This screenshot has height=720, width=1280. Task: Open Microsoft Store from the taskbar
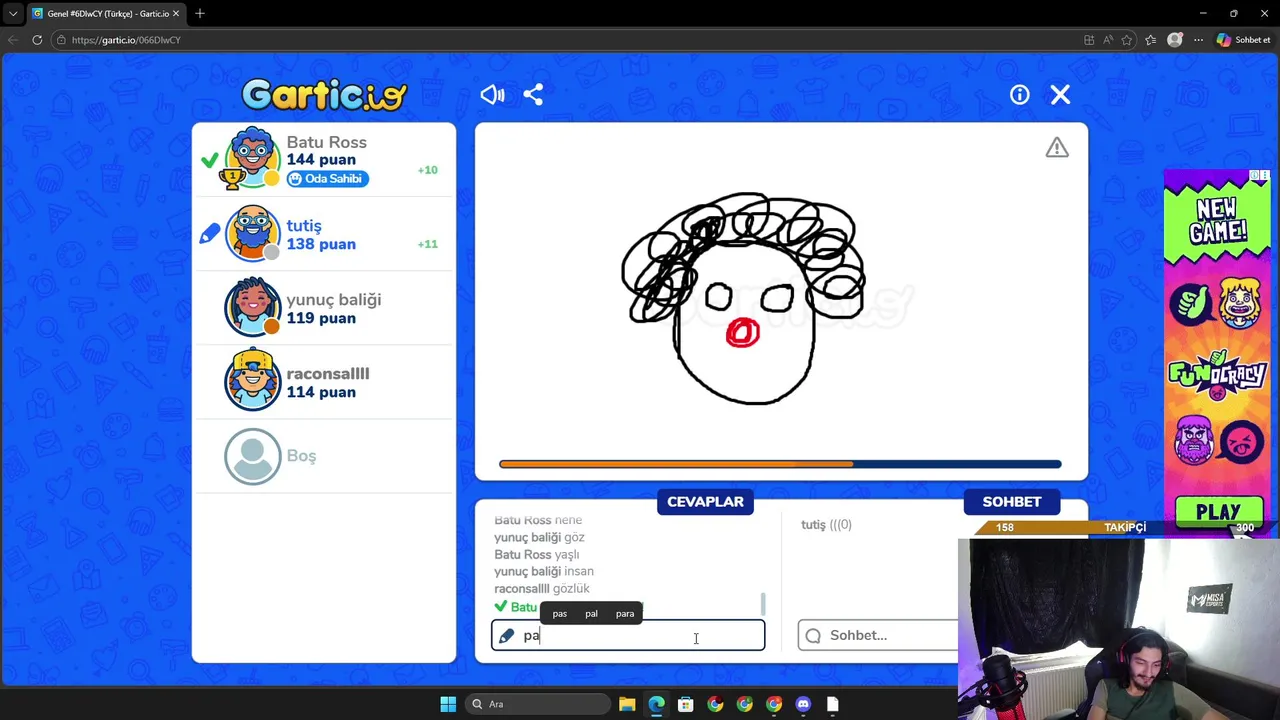tap(685, 704)
